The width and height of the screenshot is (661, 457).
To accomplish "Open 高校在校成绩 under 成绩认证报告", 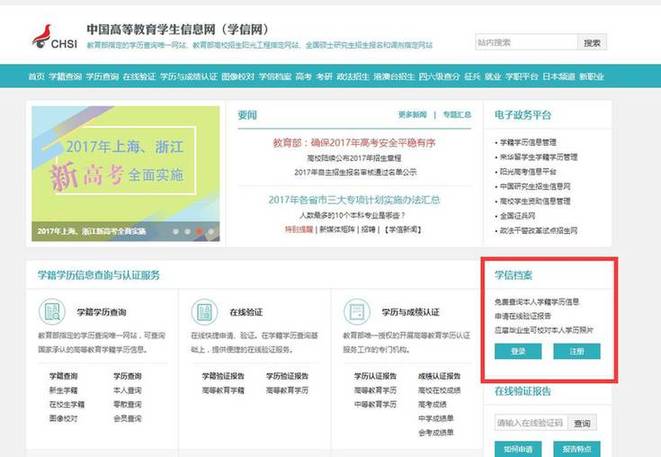I will [x=439, y=390].
